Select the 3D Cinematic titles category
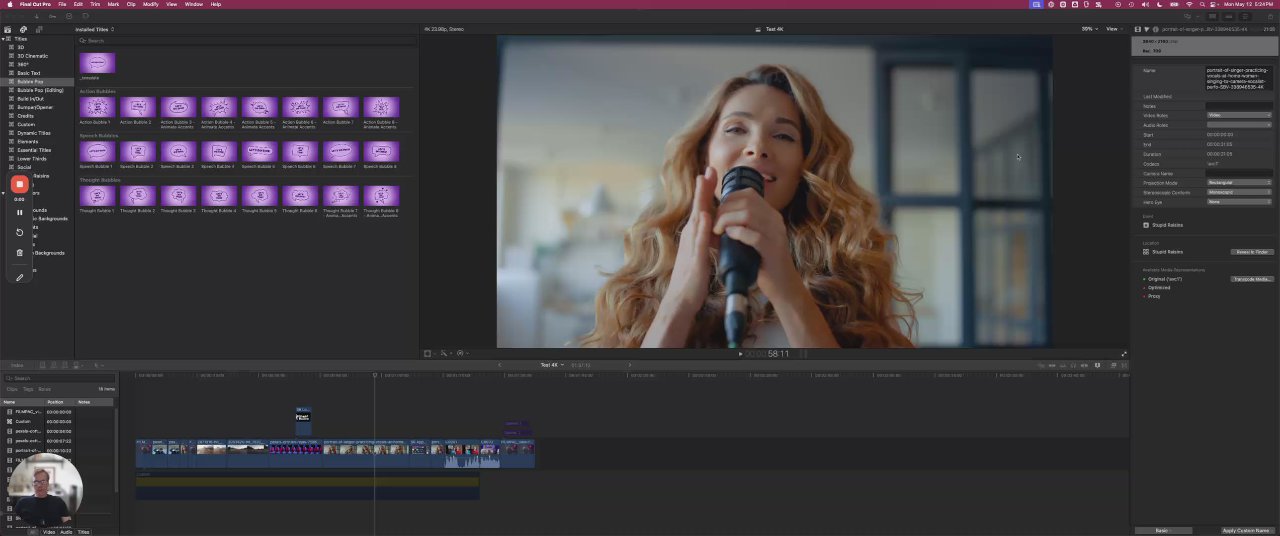This screenshot has width=1280, height=536. click(x=32, y=56)
